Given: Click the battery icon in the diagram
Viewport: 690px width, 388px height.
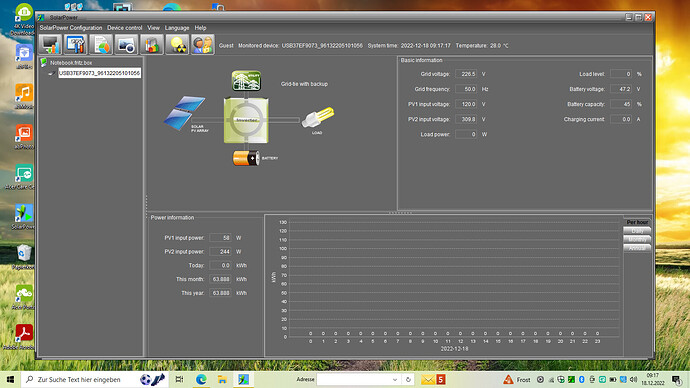Looking at the screenshot, I should [x=246, y=158].
